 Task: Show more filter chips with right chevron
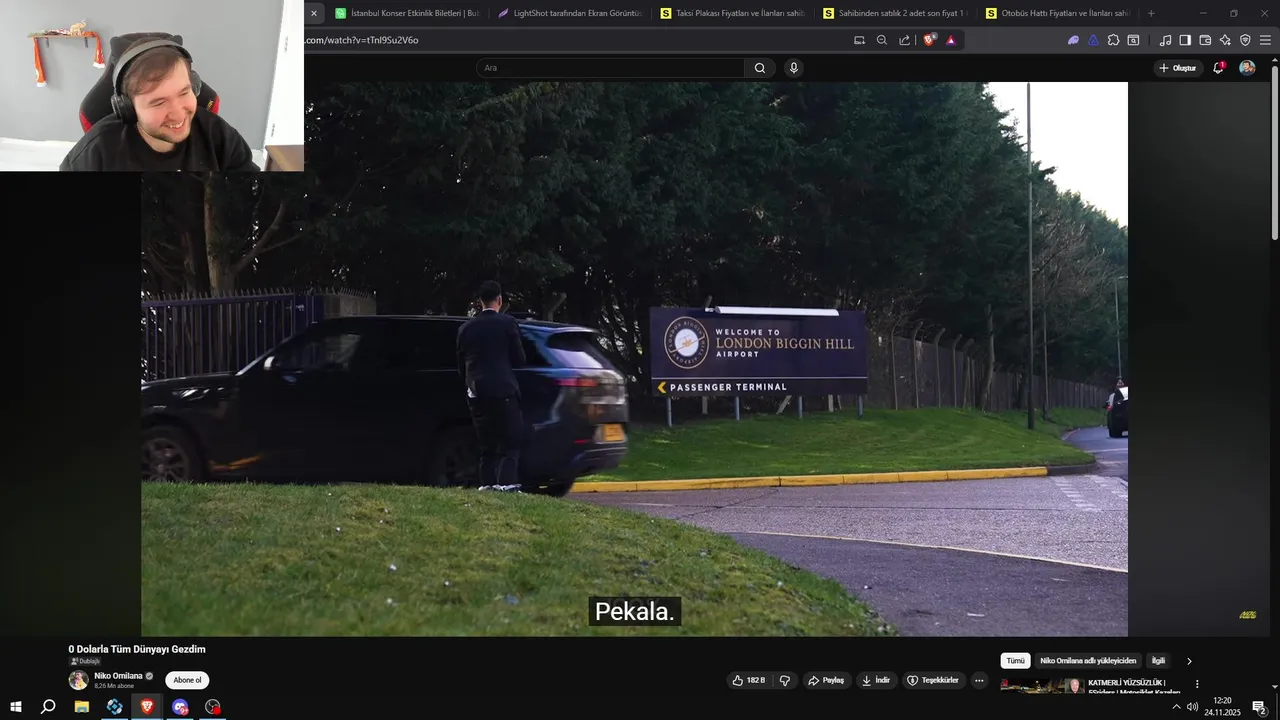tap(1189, 661)
